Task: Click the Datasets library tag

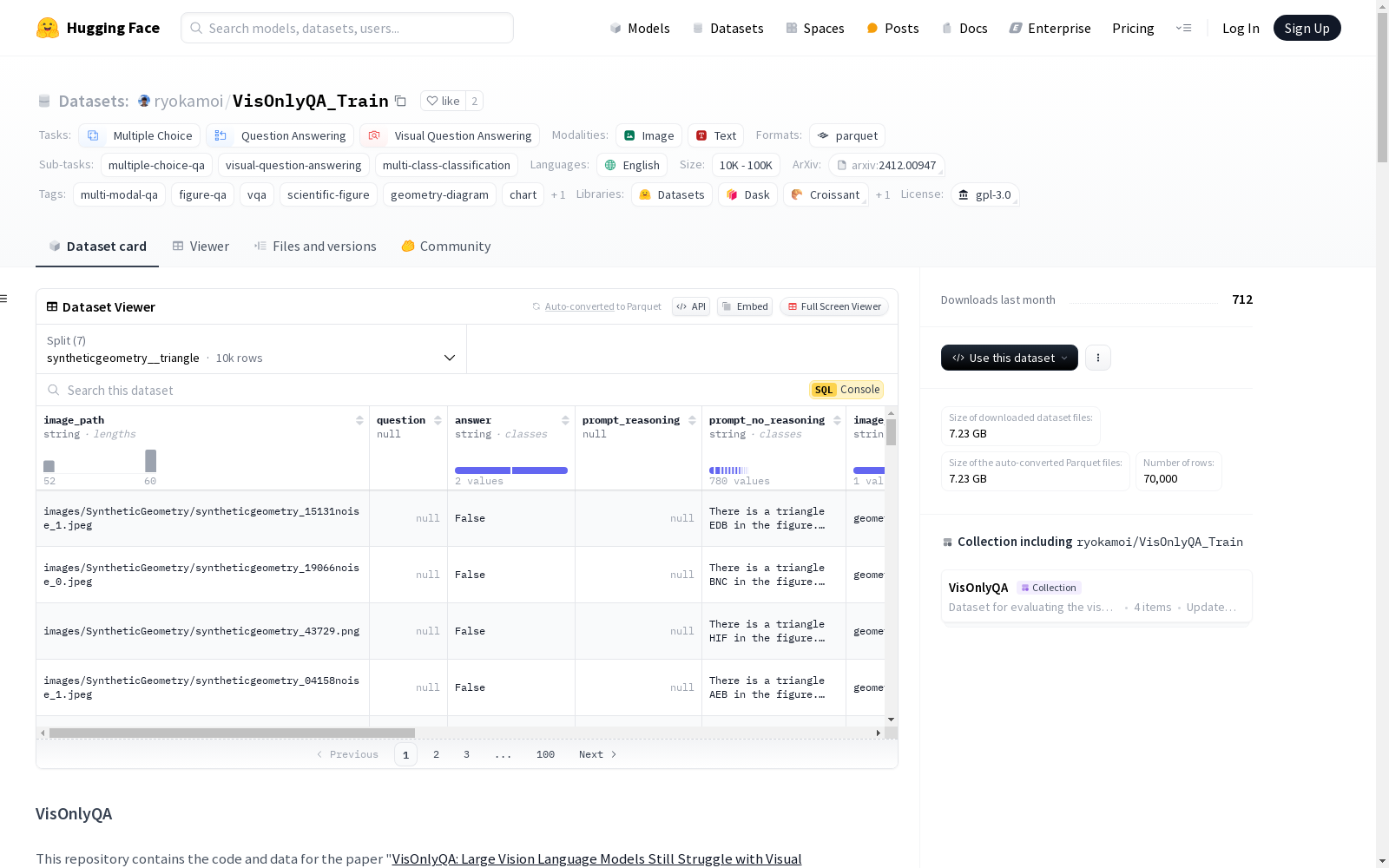Action: (672, 194)
